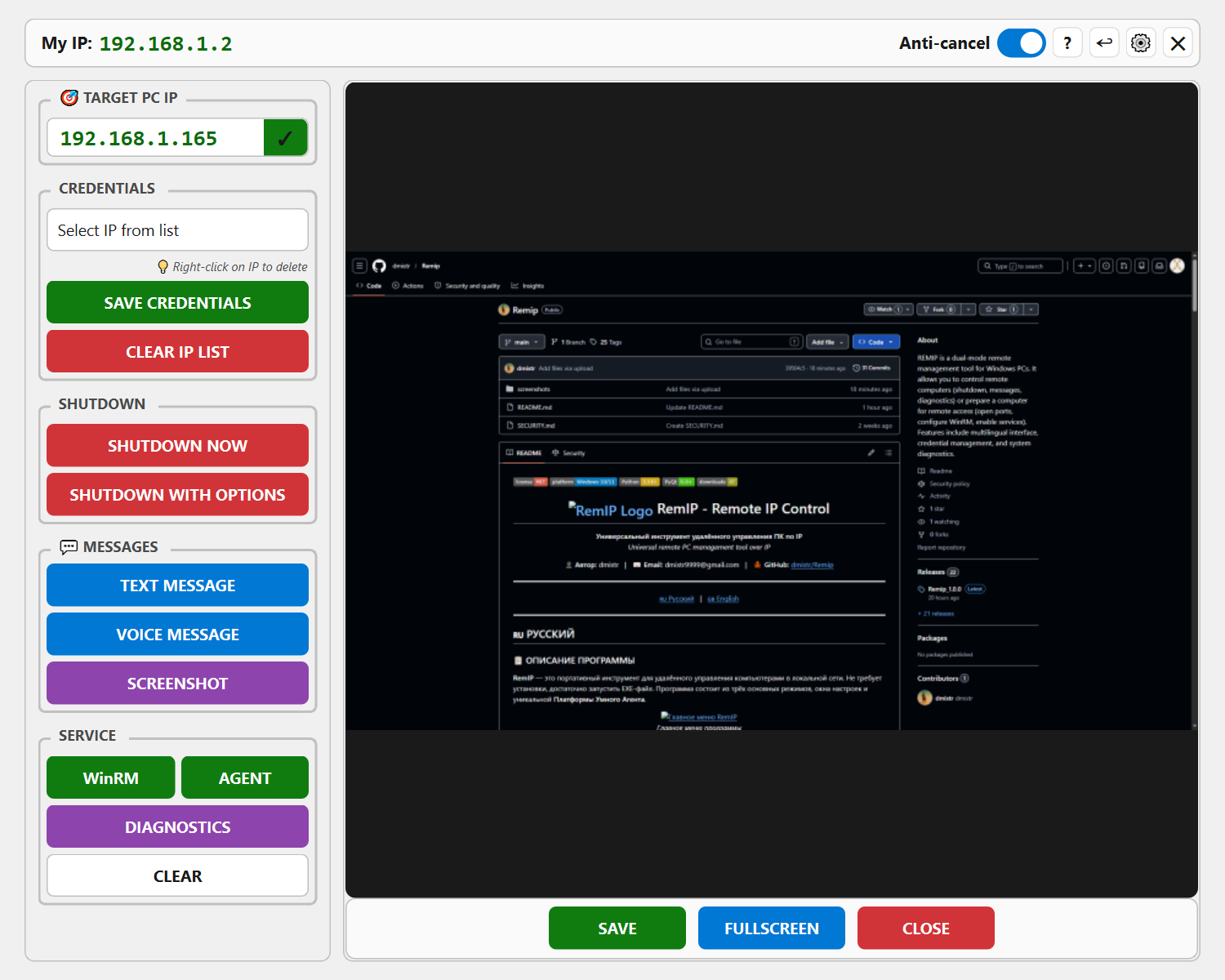Open SHUTDOWN WITH OPTIONS
The image size is (1225, 980).
pyautogui.click(x=177, y=495)
